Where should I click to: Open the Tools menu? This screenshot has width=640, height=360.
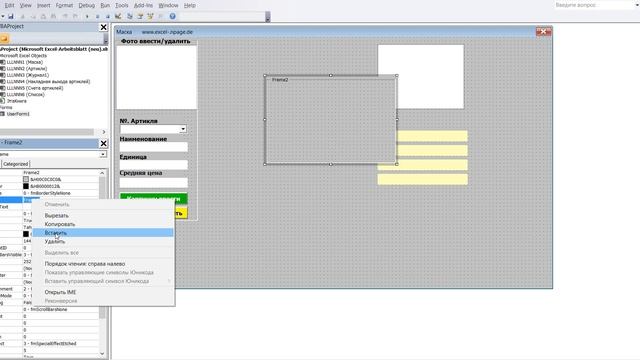pyautogui.click(x=122, y=5)
